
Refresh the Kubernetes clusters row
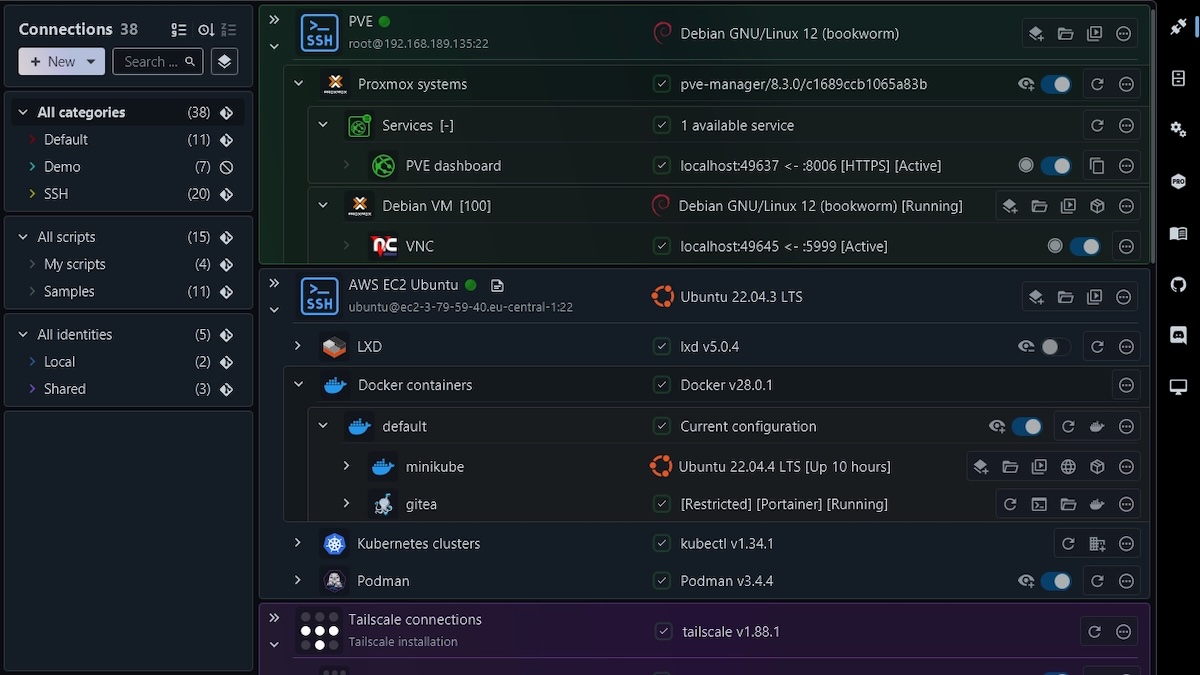click(x=1068, y=544)
